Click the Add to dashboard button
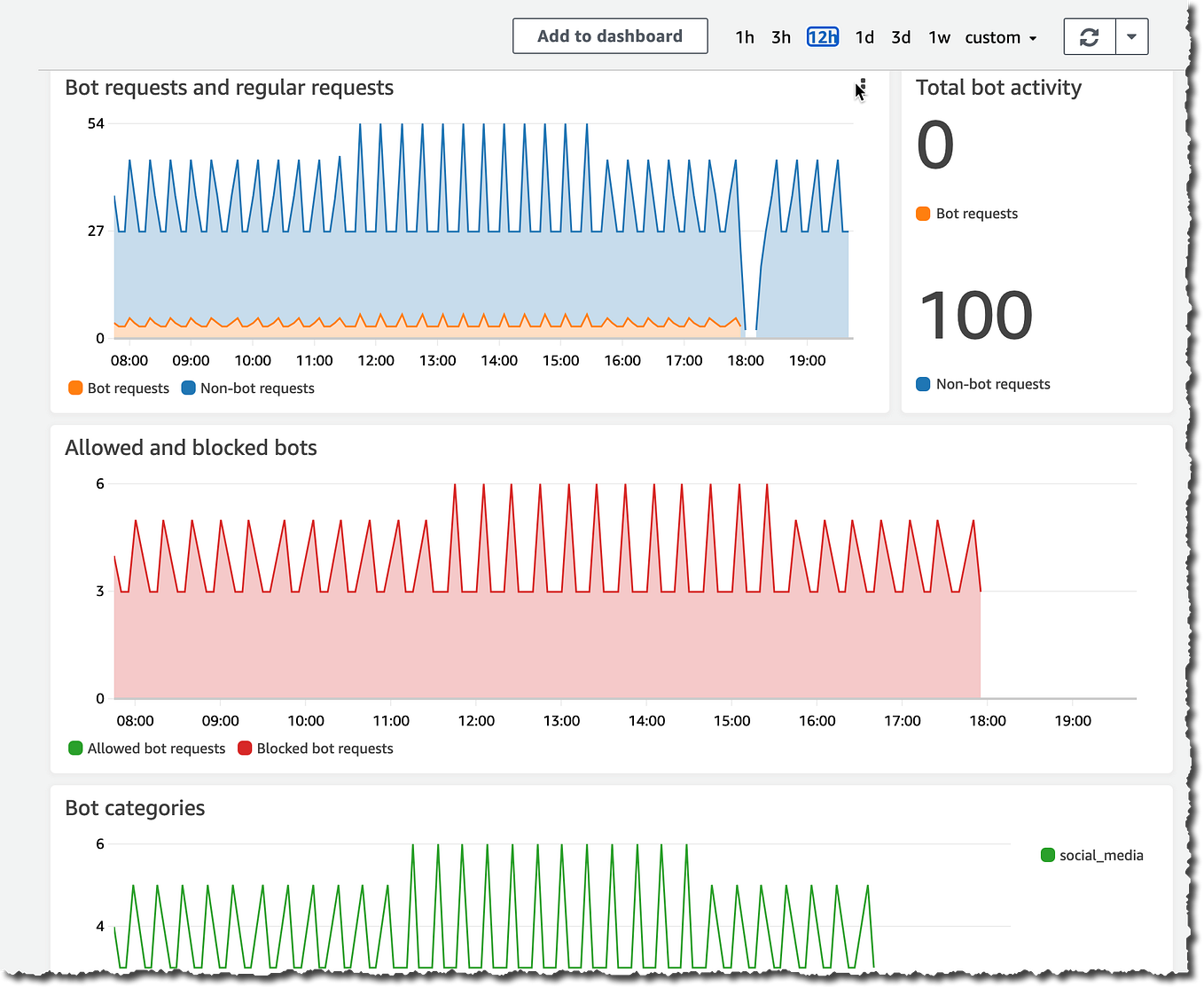The height and width of the screenshot is (988, 1204). point(609,35)
